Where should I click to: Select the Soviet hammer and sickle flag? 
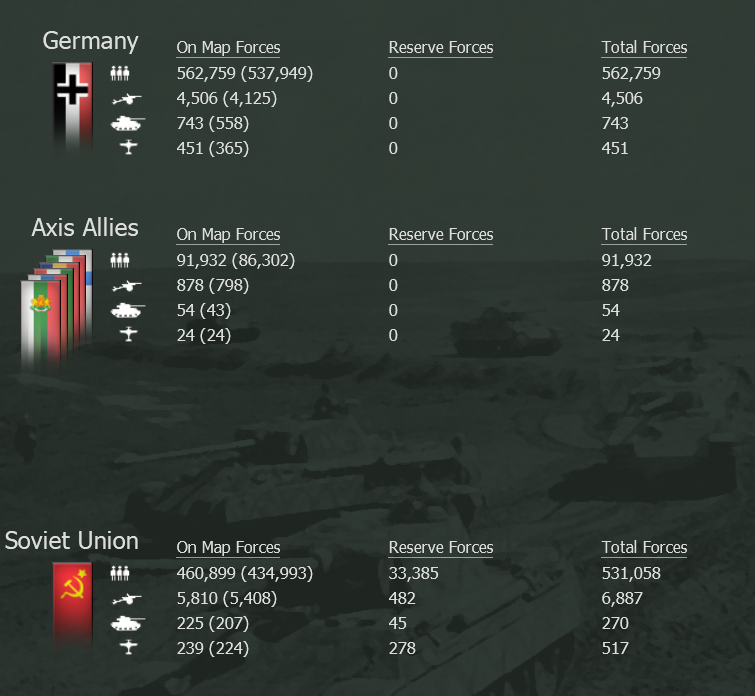click(x=72, y=604)
